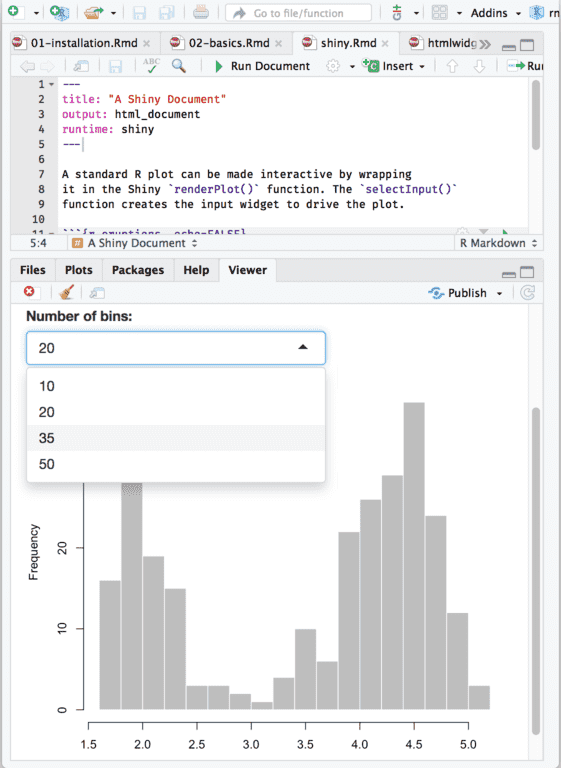Screen dimensions: 561x768
Task: Open the gear options dropdown arrow
Action: click(352, 67)
